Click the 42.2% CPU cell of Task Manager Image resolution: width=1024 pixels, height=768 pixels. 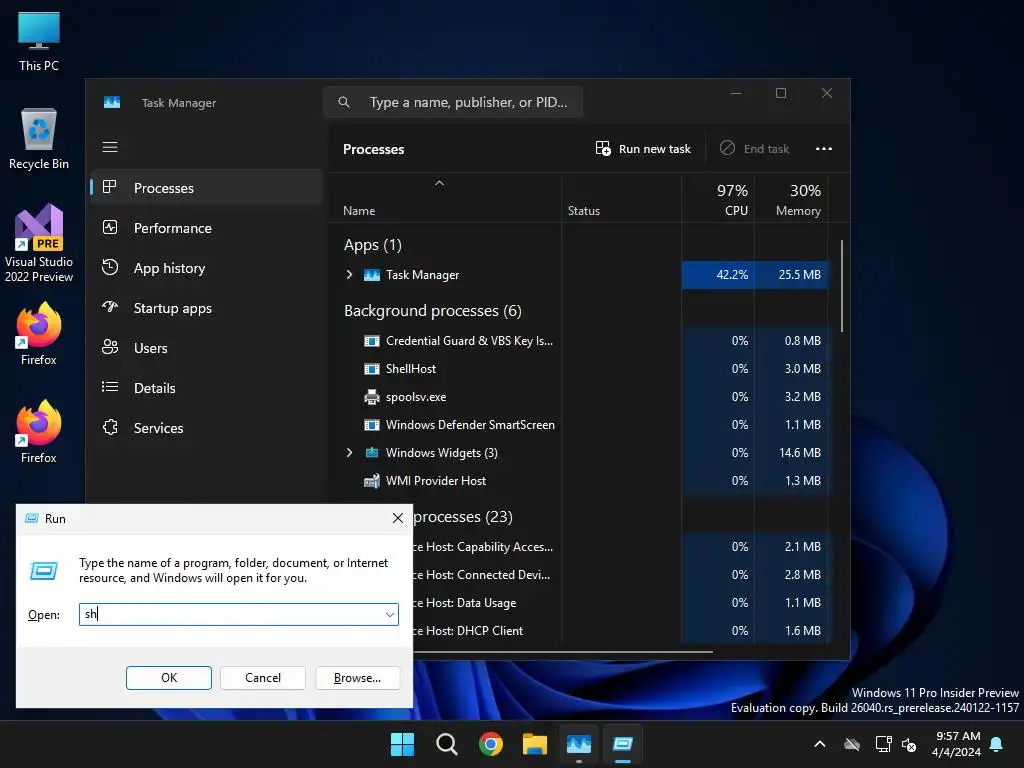coord(718,275)
